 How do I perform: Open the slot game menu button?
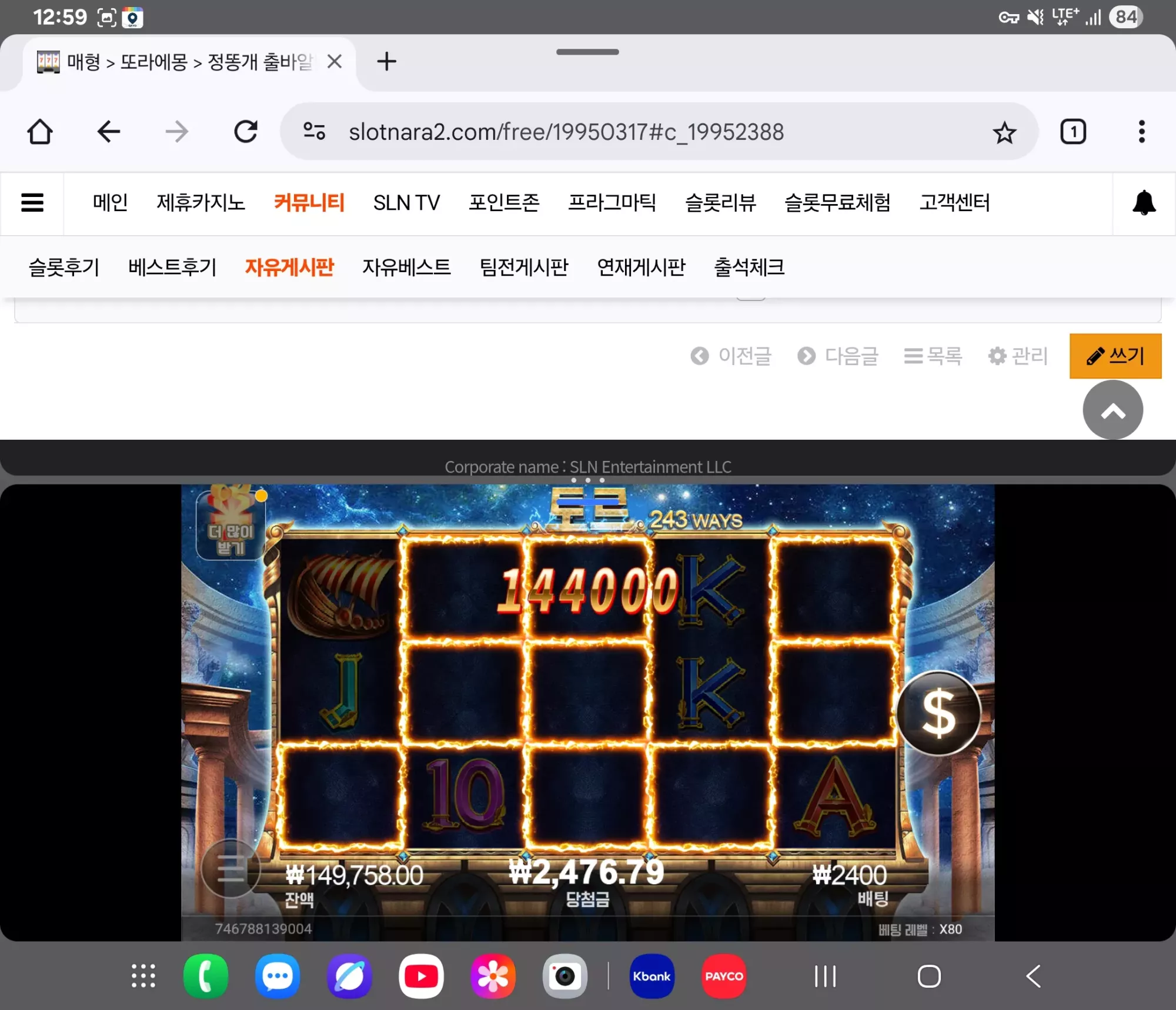[230, 868]
